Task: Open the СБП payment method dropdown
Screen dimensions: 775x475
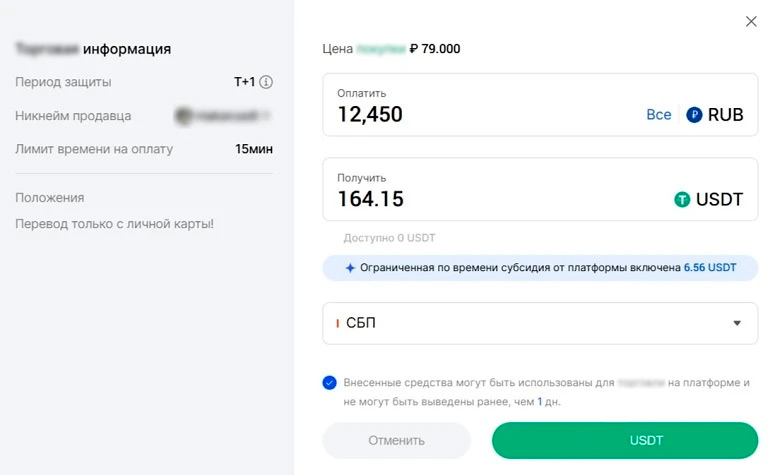Action: coord(540,324)
